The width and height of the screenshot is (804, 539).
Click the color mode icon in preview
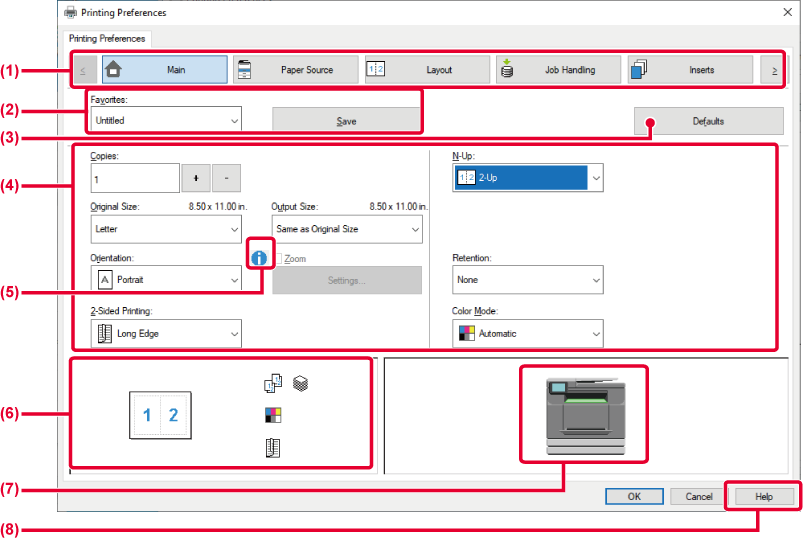[x=273, y=415]
